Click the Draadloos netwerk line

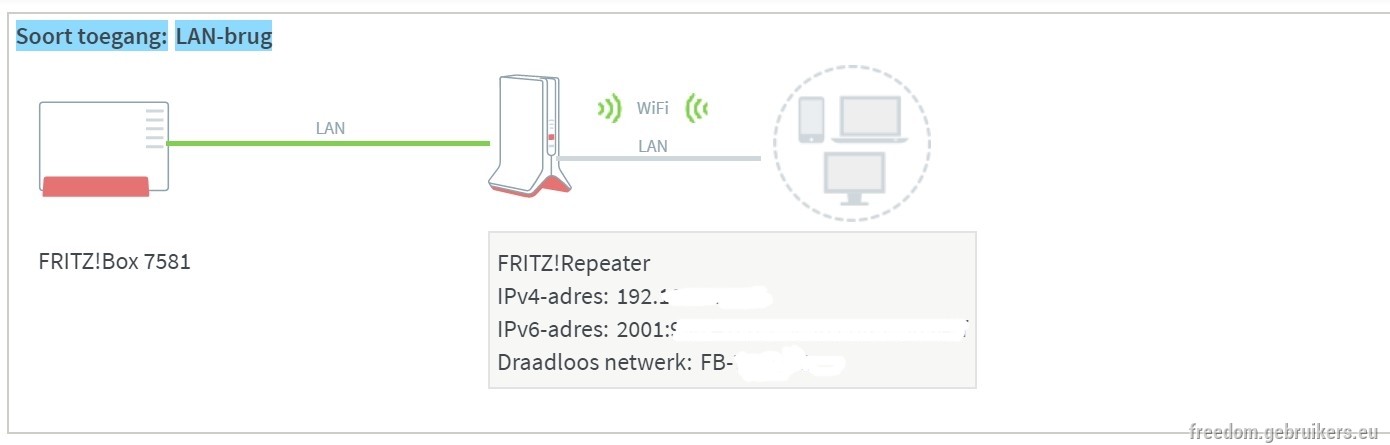pos(670,361)
